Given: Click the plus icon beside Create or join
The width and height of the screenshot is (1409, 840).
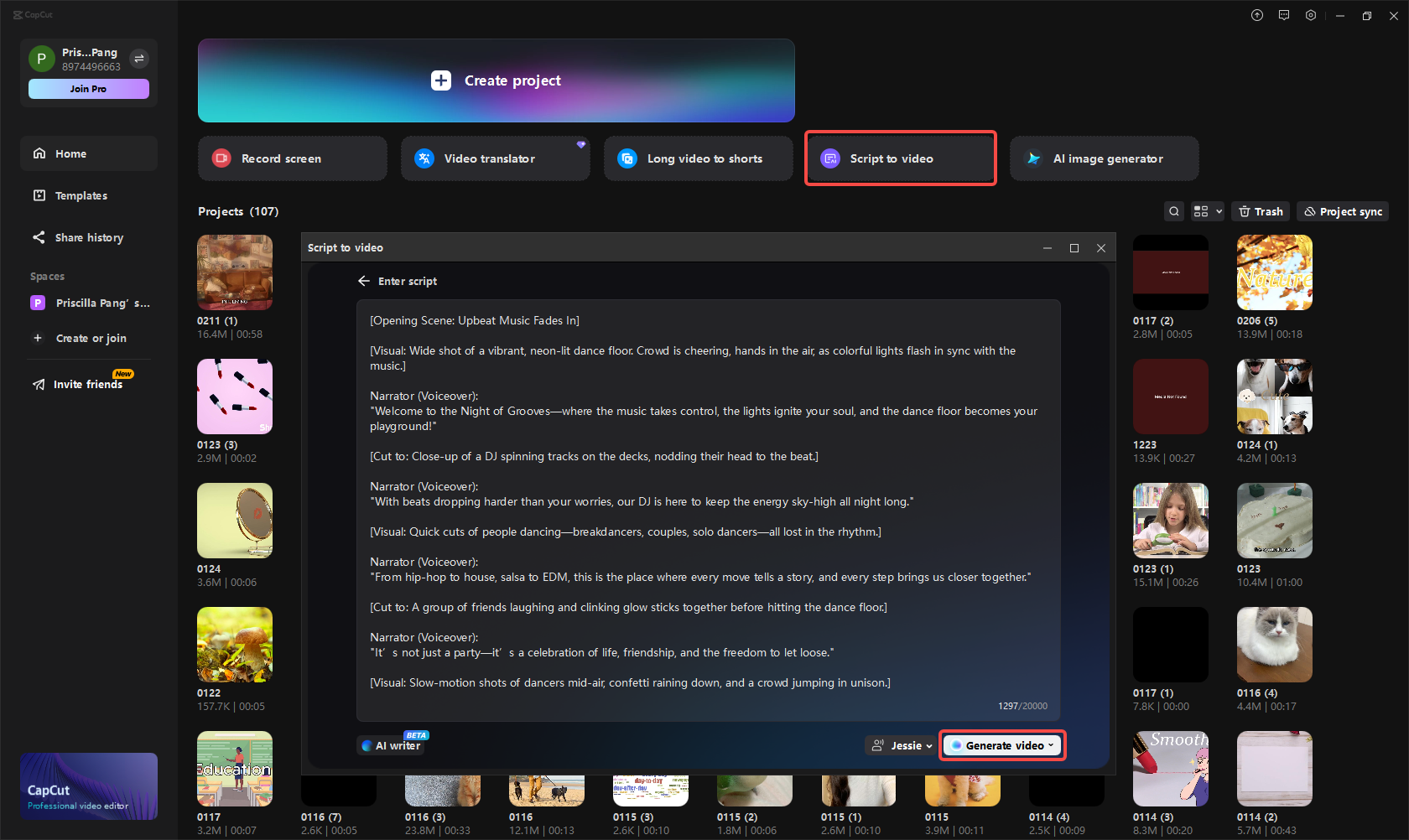Looking at the screenshot, I should click(x=38, y=338).
